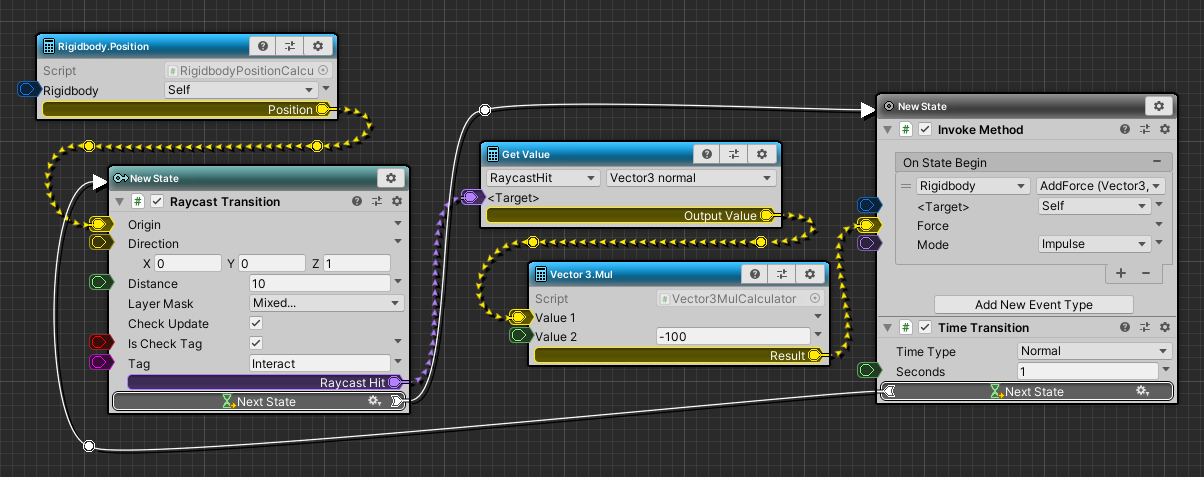Open presets icon of Raycast Transition
The image size is (1204, 477).
(377, 201)
